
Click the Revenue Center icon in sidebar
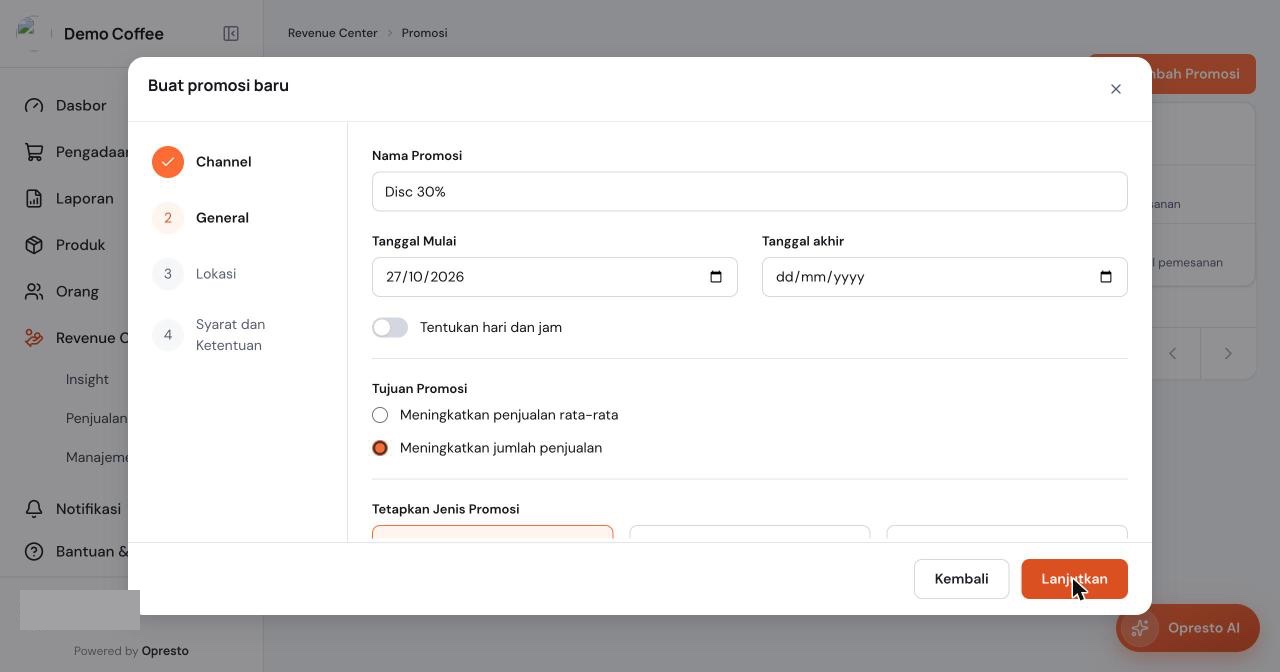(34, 338)
